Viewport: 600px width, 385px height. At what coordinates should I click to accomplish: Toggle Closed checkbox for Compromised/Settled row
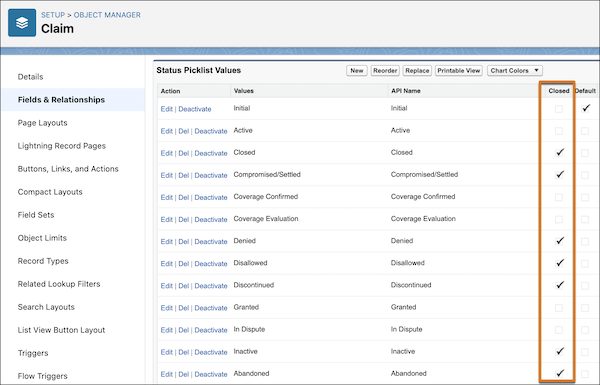point(559,175)
